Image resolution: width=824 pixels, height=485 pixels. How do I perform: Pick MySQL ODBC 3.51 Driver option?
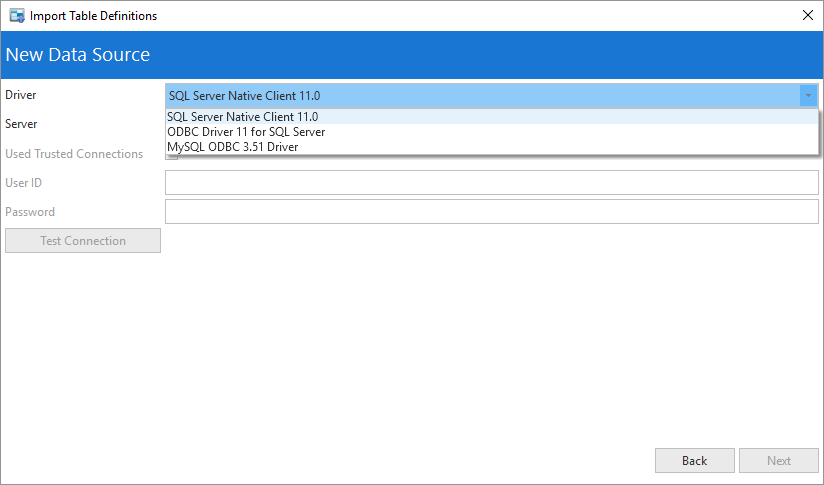pos(492,147)
